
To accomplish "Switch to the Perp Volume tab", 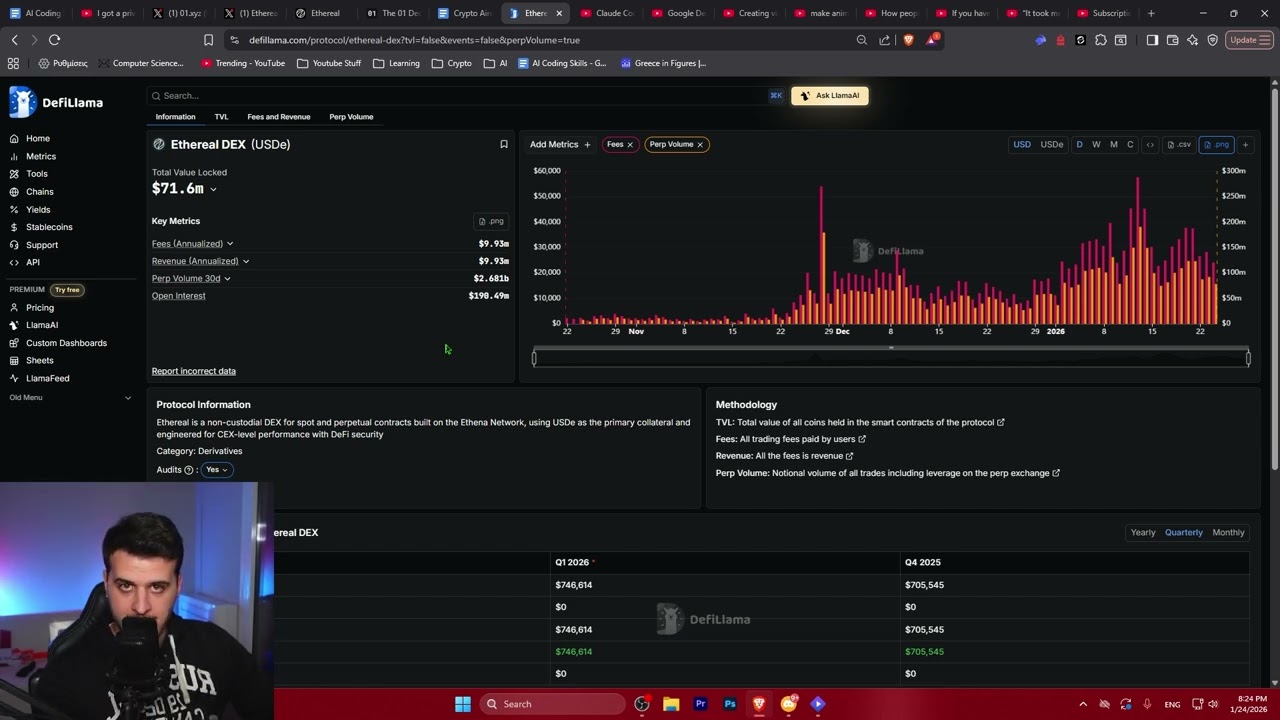I will [351, 117].
